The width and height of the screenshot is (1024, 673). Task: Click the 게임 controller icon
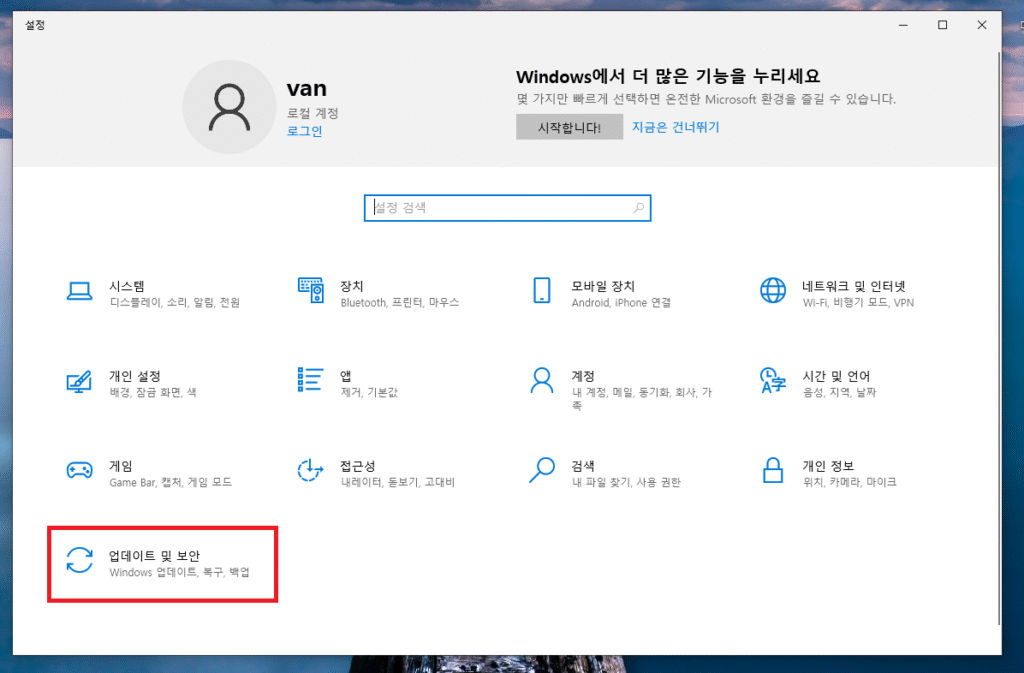point(79,470)
